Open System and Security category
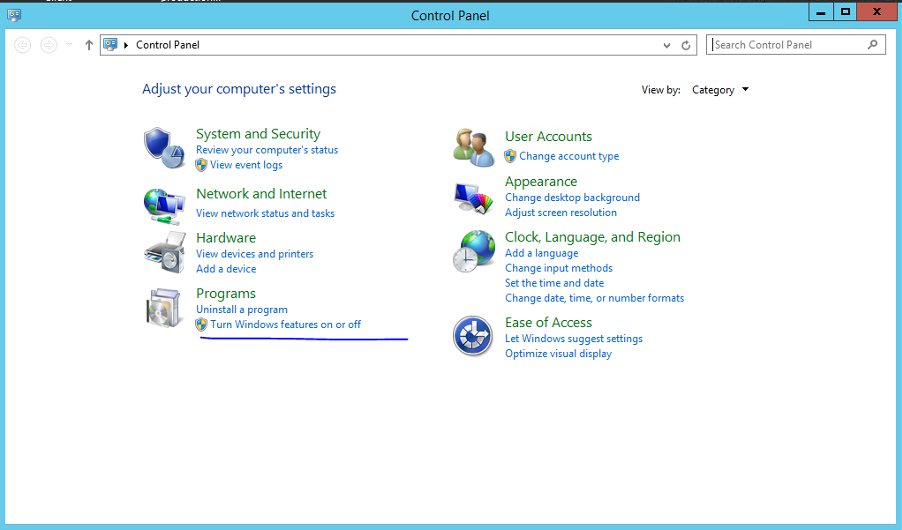 point(258,134)
